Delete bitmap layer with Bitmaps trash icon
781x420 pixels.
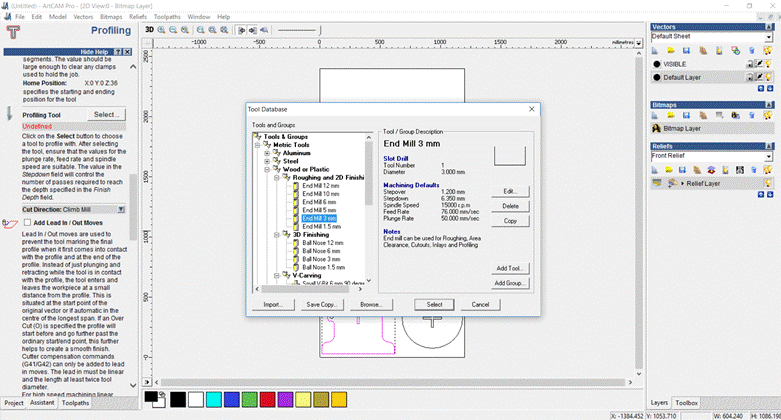point(752,116)
